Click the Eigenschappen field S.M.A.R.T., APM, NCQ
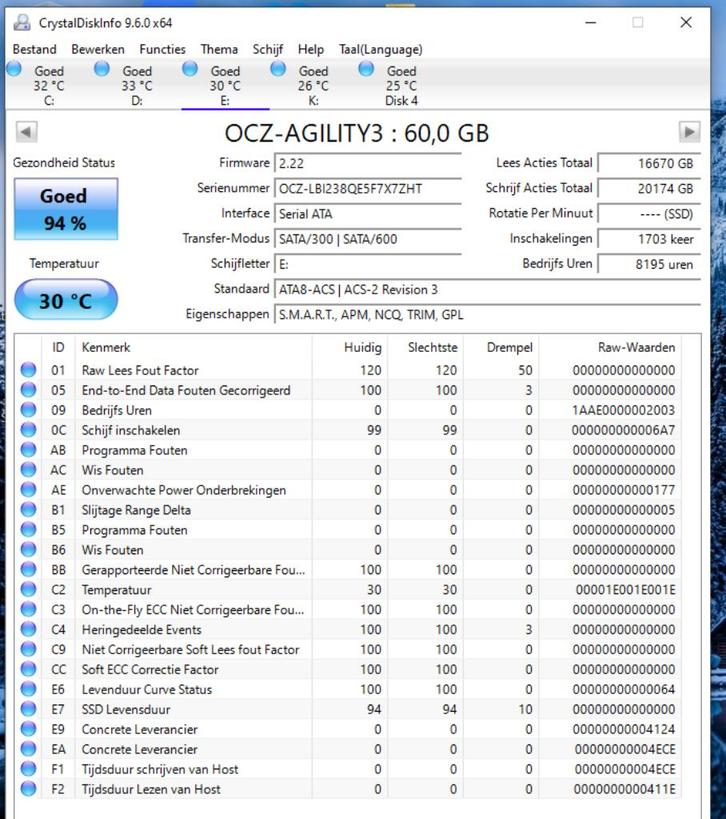 (x=487, y=314)
